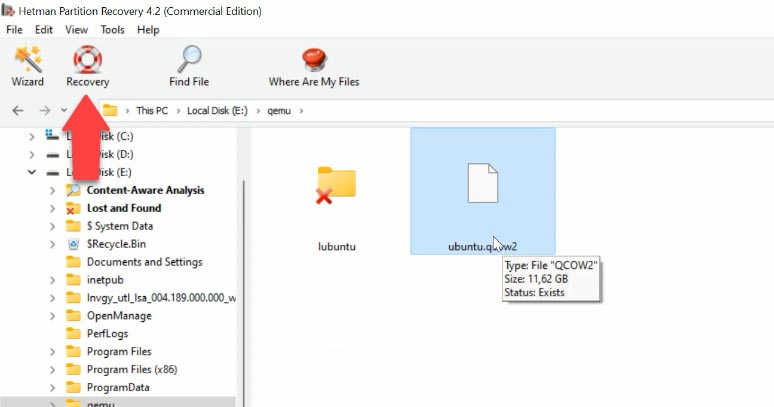Go back with the back arrow
774x407 pixels.
click(x=18, y=111)
